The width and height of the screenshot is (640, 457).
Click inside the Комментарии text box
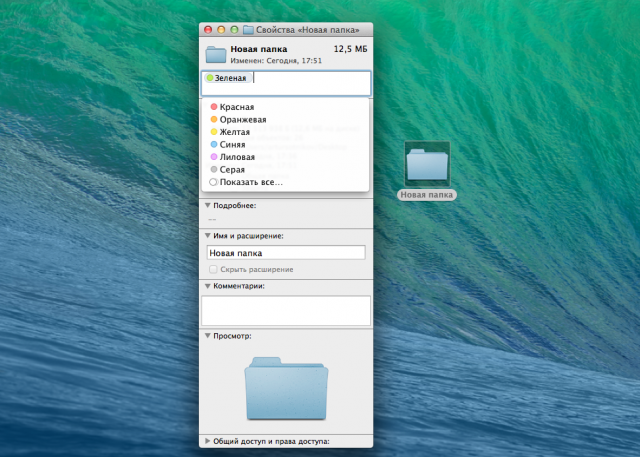tap(285, 310)
